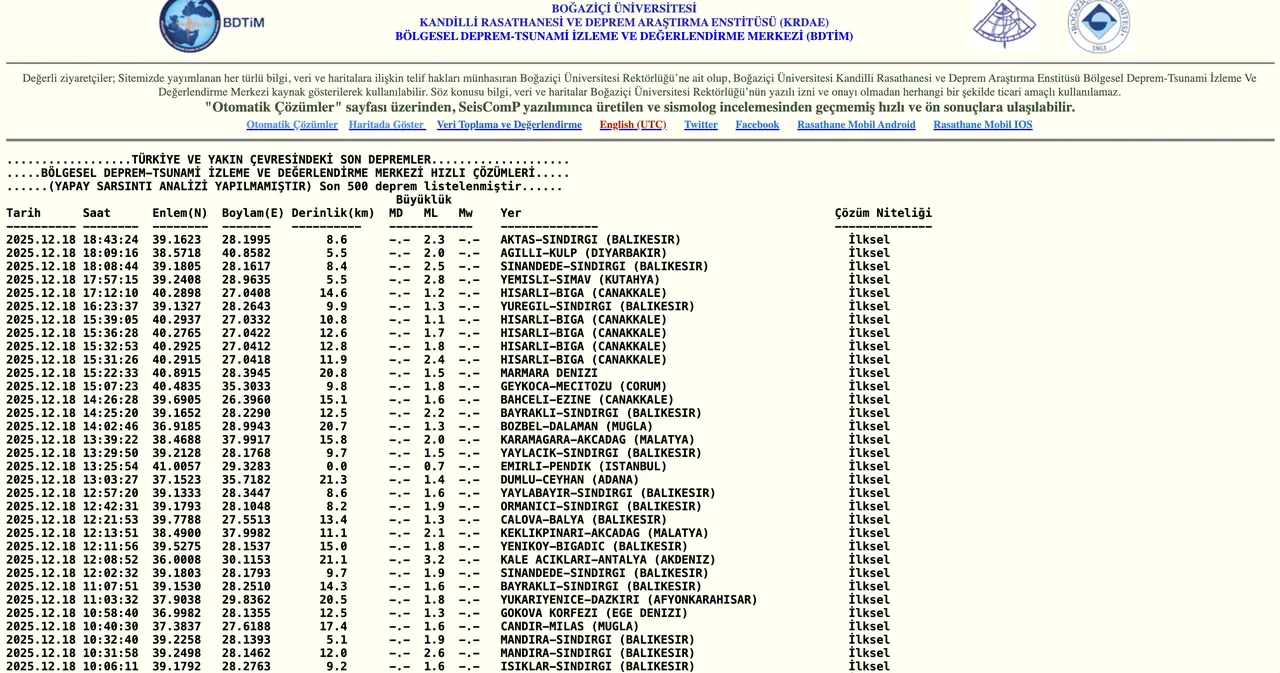The image size is (1280, 673).
Task: Go to Veri Toplama ve Değerlendirme
Action: (x=509, y=125)
